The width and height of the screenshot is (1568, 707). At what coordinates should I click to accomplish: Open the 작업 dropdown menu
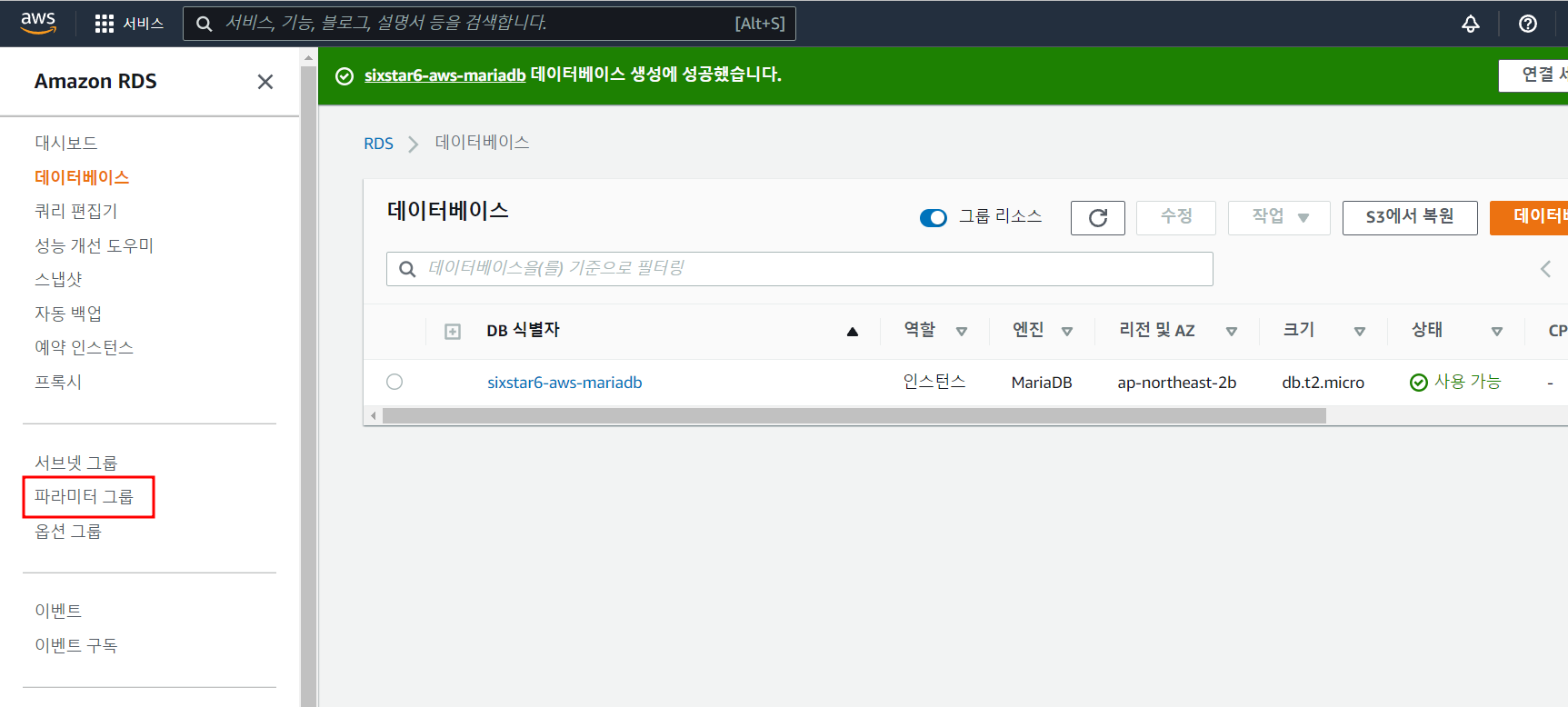tap(1278, 217)
